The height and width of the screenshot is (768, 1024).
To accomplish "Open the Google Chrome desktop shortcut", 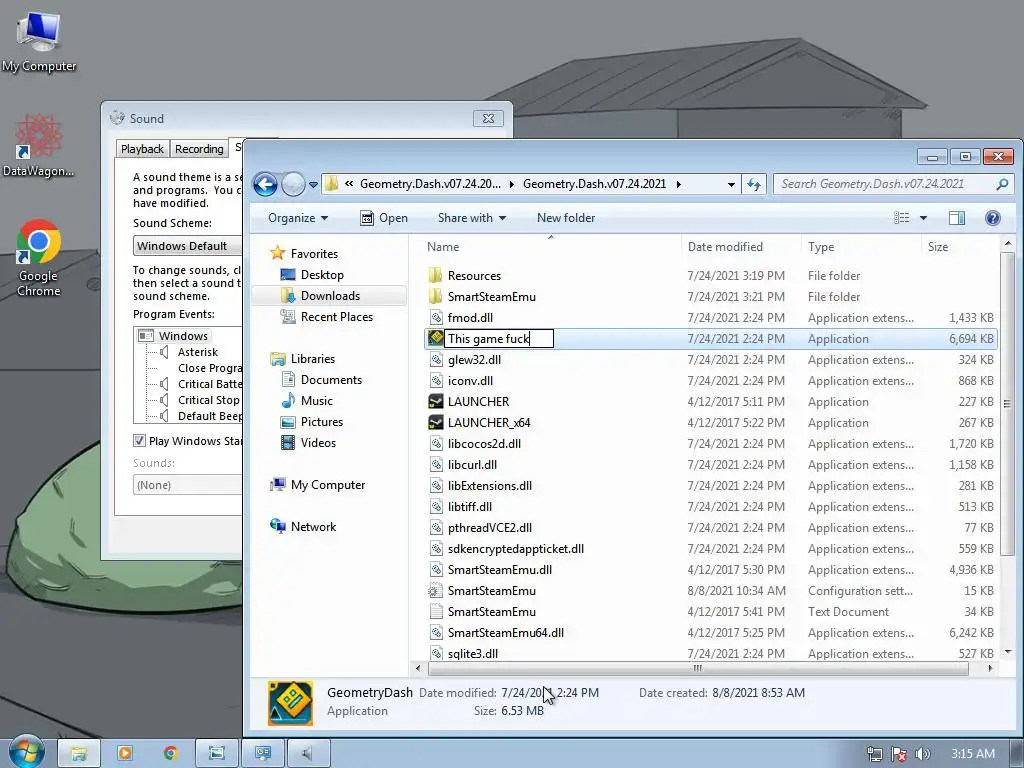I will (x=39, y=259).
